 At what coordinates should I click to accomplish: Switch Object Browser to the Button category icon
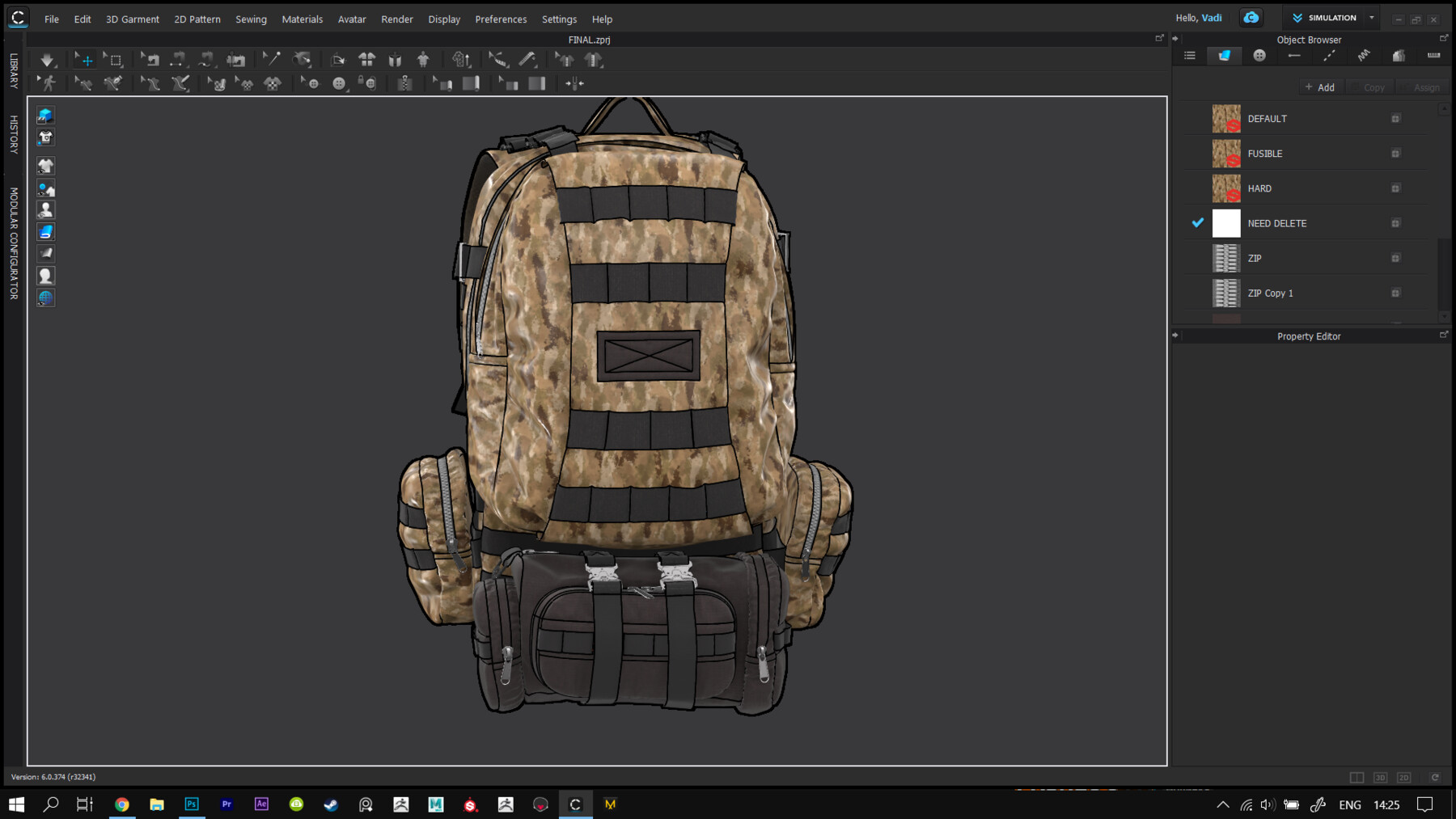pyautogui.click(x=1259, y=55)
